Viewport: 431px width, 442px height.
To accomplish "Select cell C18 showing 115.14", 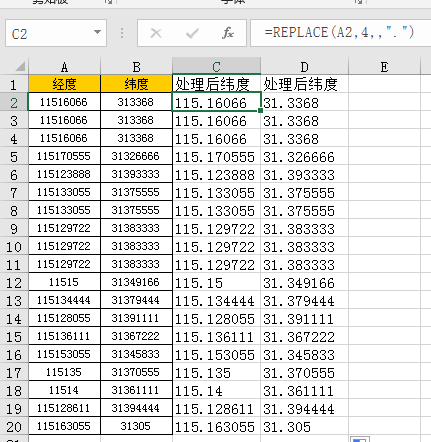I will (x=216, y=390).
